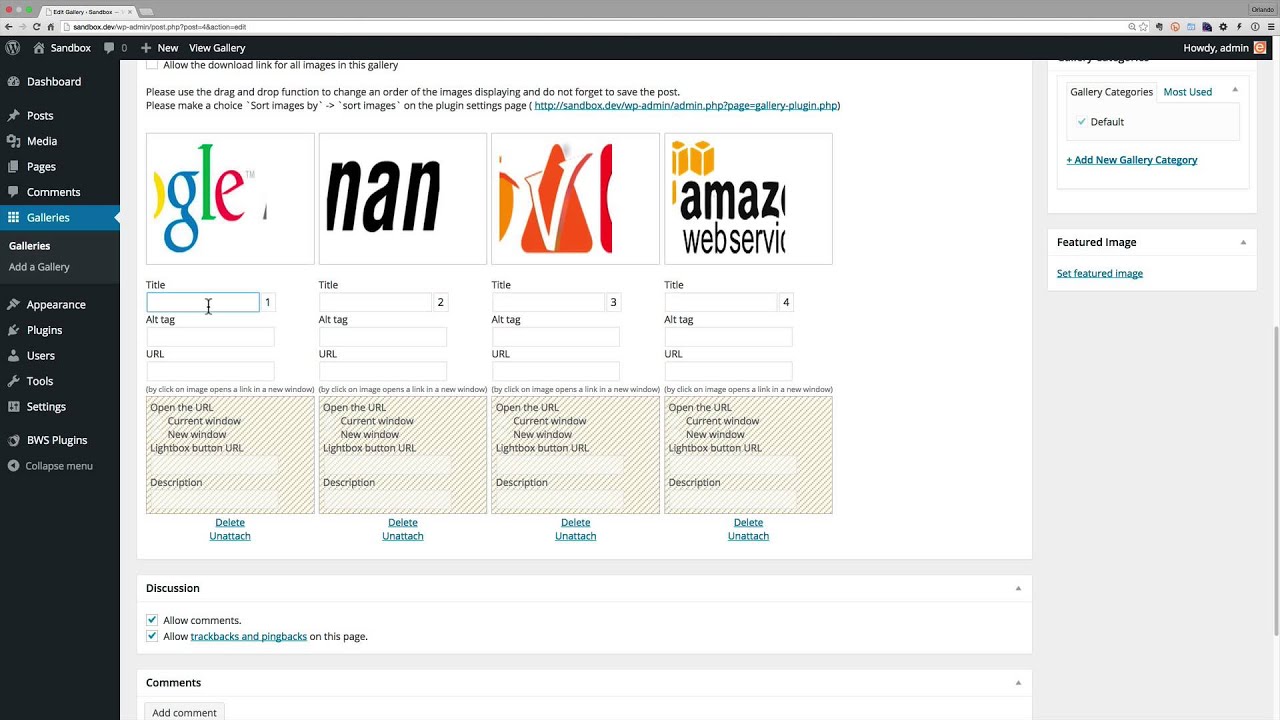Click Set featured image link
This screenshot has width=1280, height=720.
[1100, 273]
